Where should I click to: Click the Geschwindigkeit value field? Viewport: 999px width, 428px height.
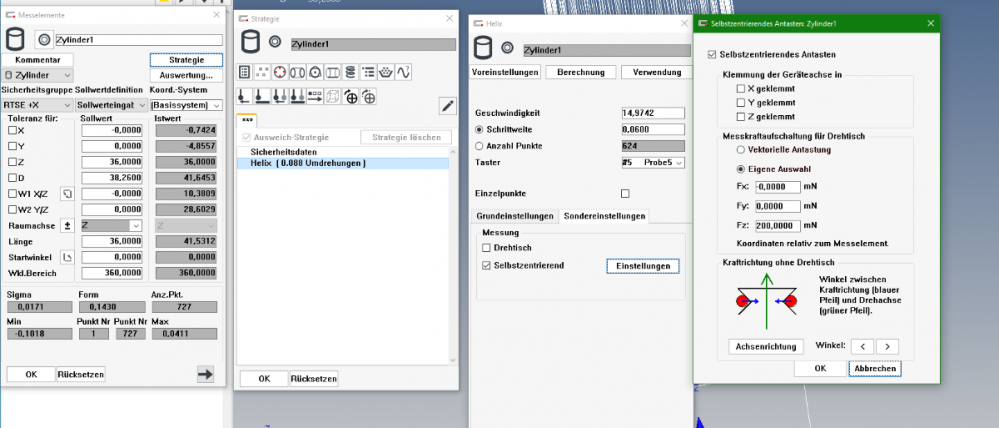(x=653, y=113)
